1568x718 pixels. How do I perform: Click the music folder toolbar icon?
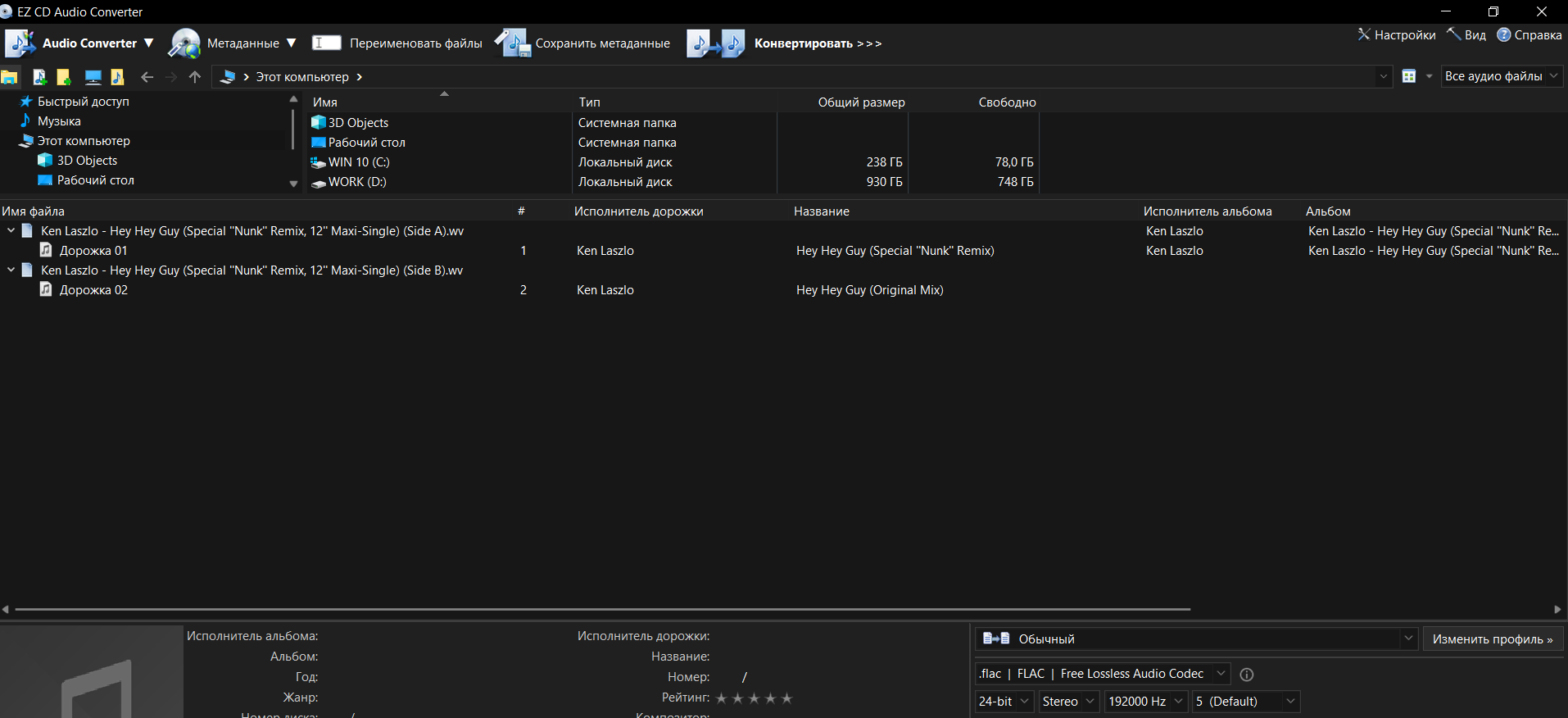pos(117,77)
